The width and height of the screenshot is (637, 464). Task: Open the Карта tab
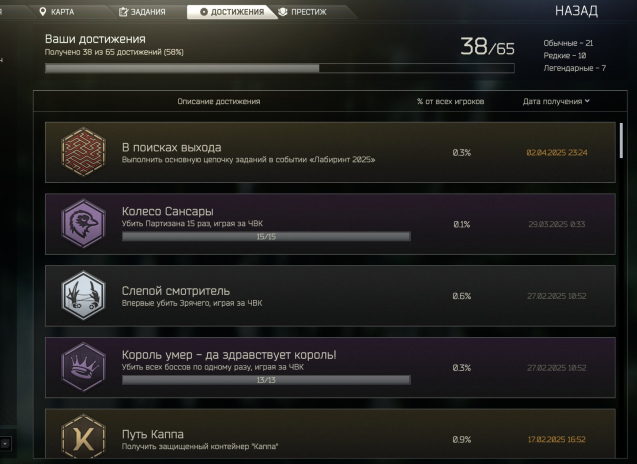pos(57,12)
